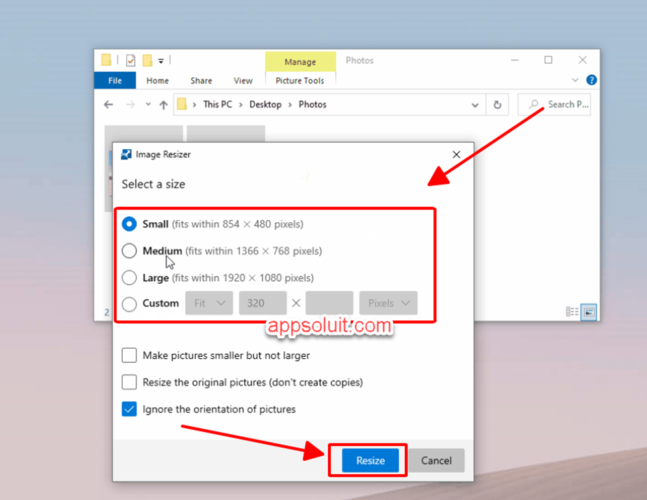Screen dimensions: 647x500
Task: Expand the chevron after This PC
Action: click(241, 105)
